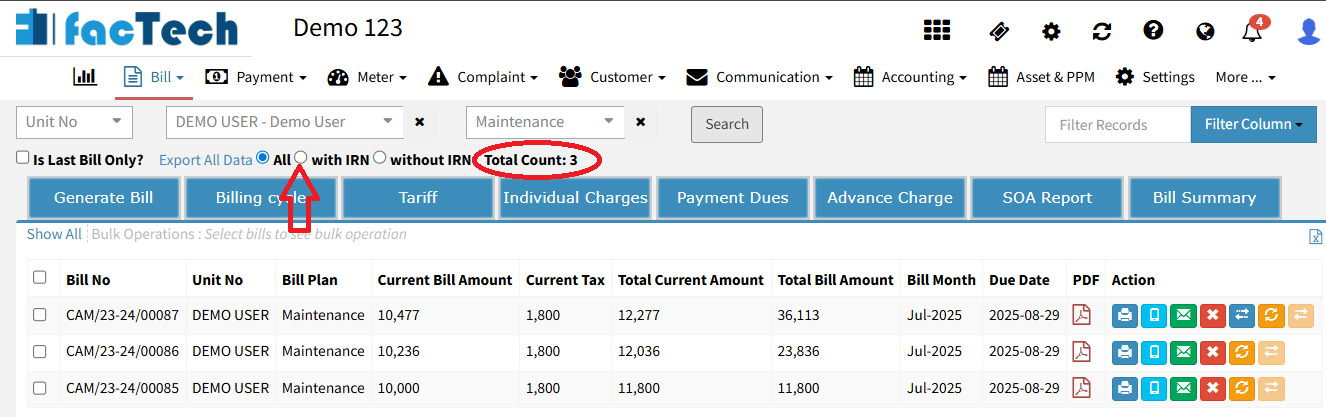Print bill CAM/23-24/00086

pyautogui.click(x=1125, y=352)
